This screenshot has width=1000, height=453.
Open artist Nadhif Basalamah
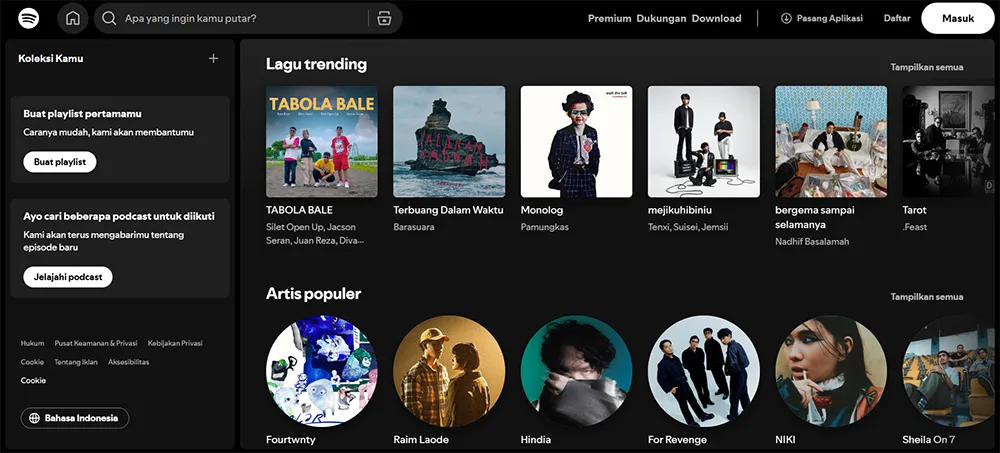812,242
